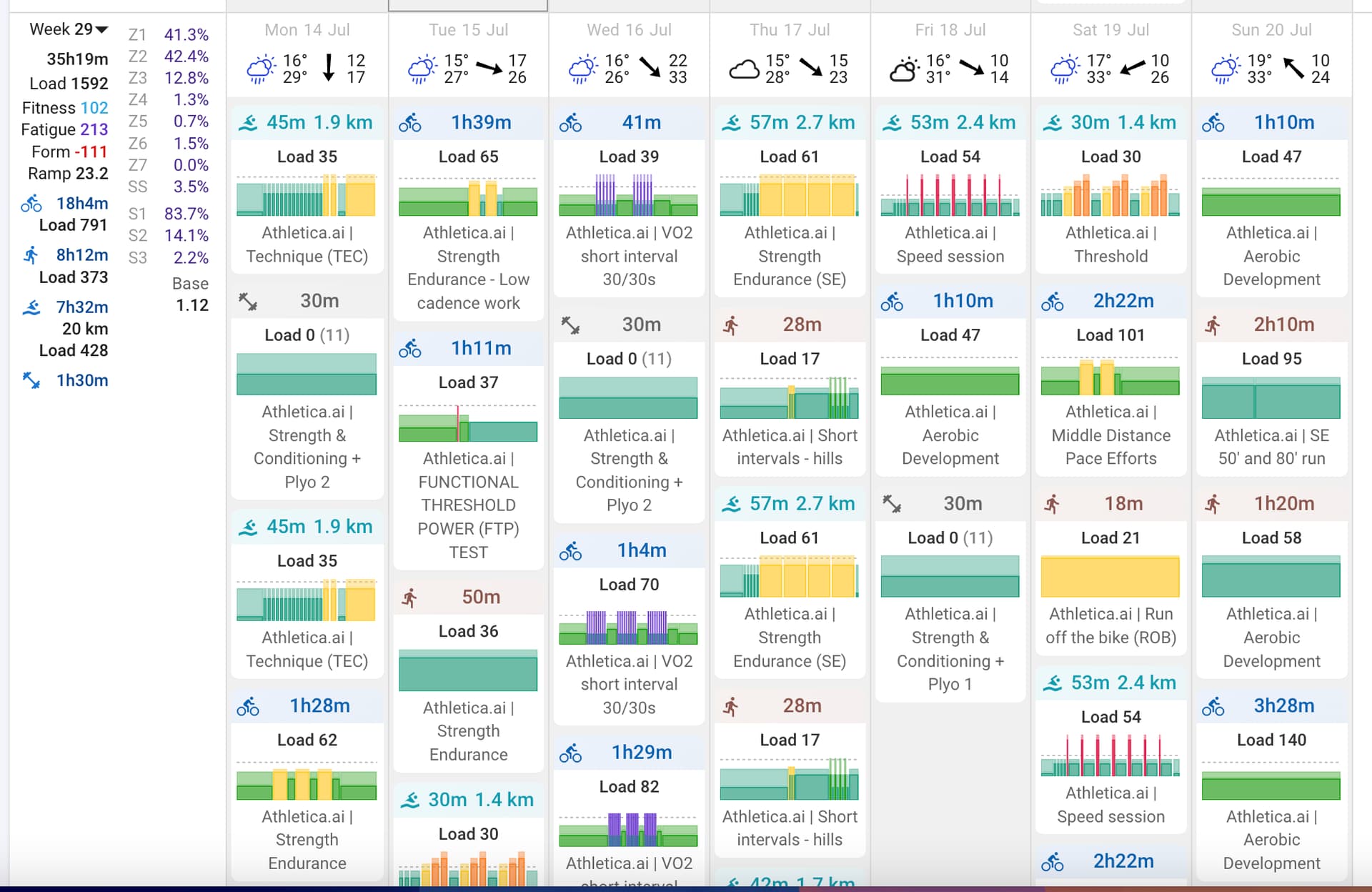Screen dimensions: 1372x892
Task: Open Monday Strength & Conditioning + Plyo 2 title
Action: pyautogui.click(x=307, y=447)
